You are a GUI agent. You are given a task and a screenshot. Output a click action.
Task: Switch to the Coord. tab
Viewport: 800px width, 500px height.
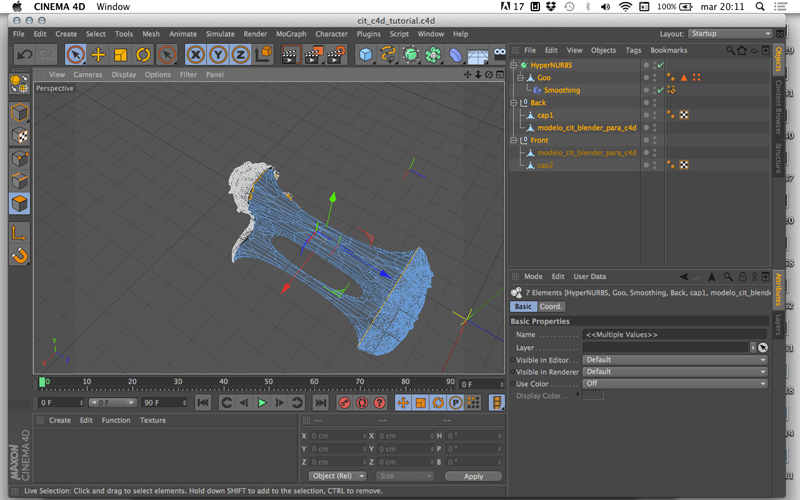point(551,307)
